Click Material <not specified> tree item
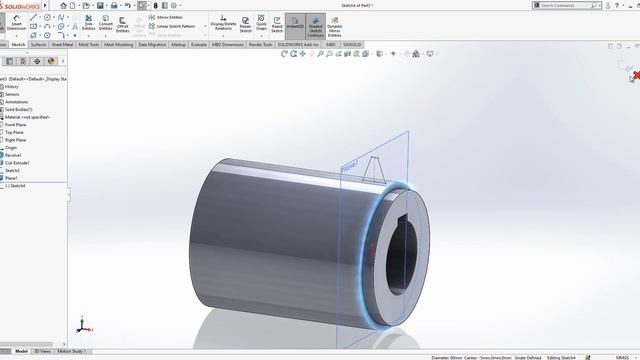Image resolution: width=640 pixels, height=360 pixels. [27, 117]
